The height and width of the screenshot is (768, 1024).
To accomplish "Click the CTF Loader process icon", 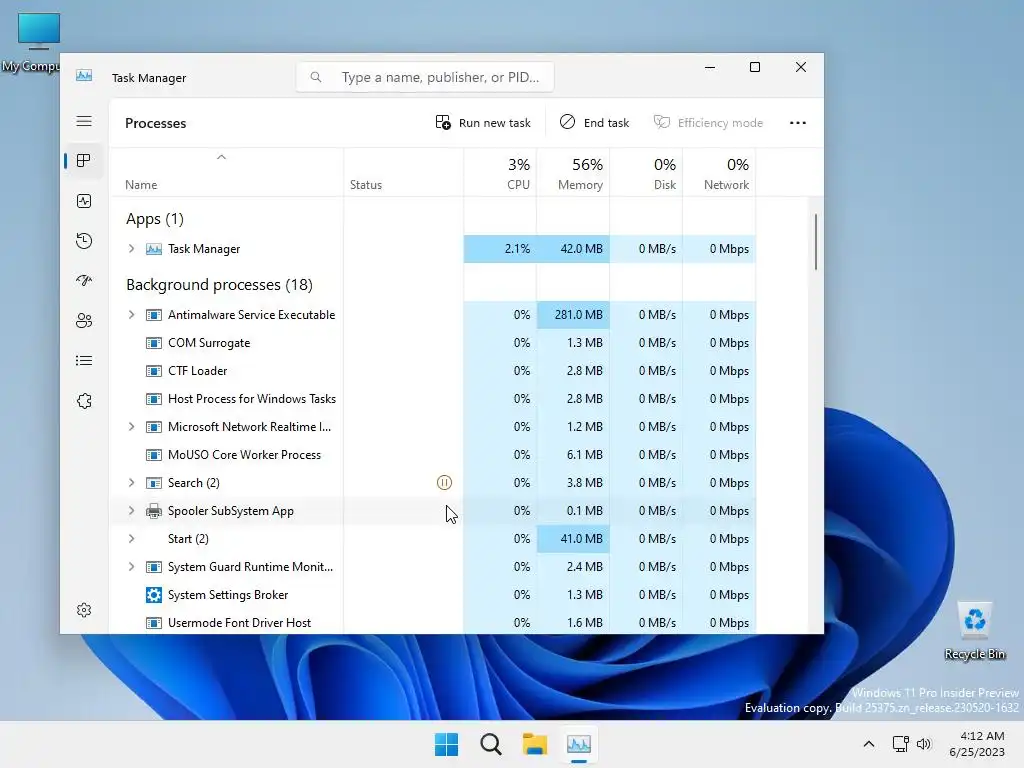I will [153, 371].
